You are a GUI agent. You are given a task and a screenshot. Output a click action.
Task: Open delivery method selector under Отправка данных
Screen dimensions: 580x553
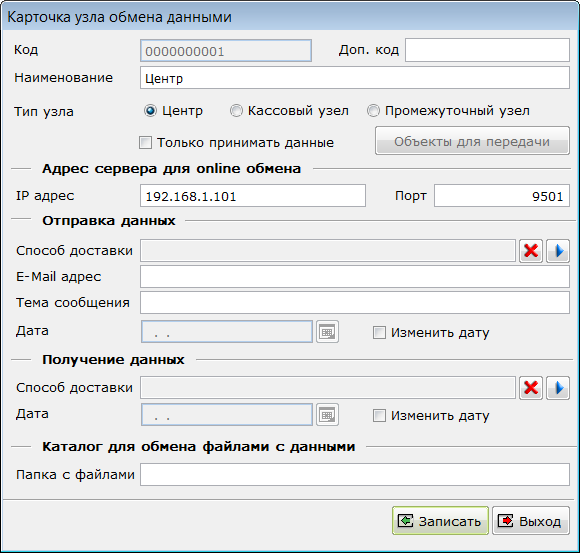(558, 251)
